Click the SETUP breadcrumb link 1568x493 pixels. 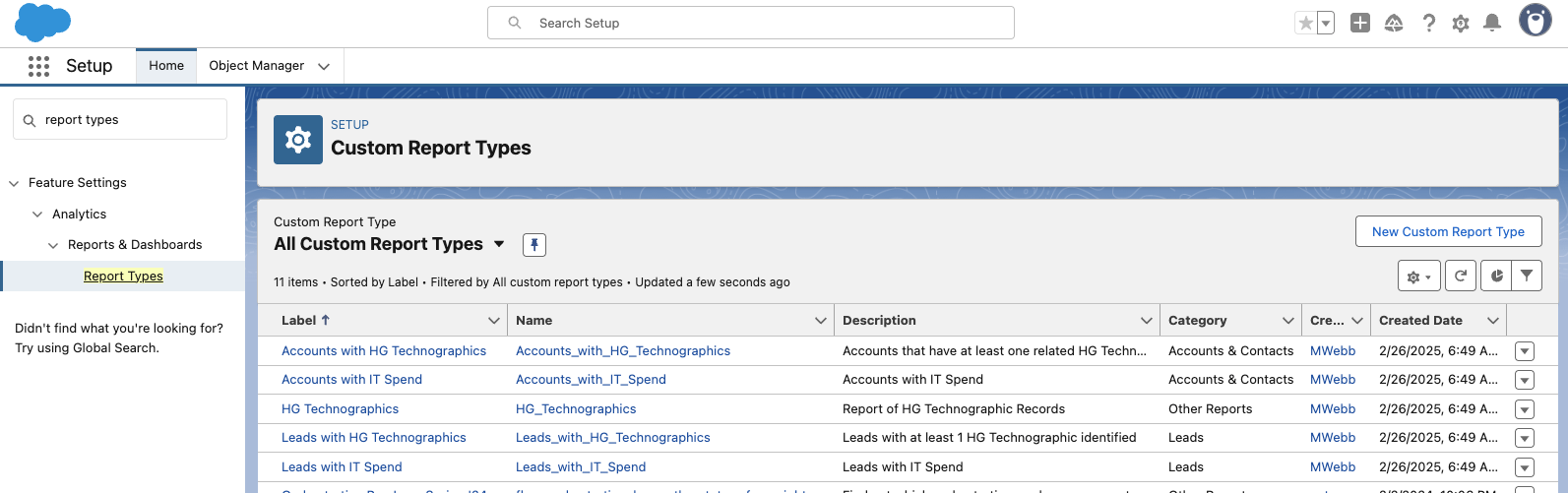click(x=349, y=125)
